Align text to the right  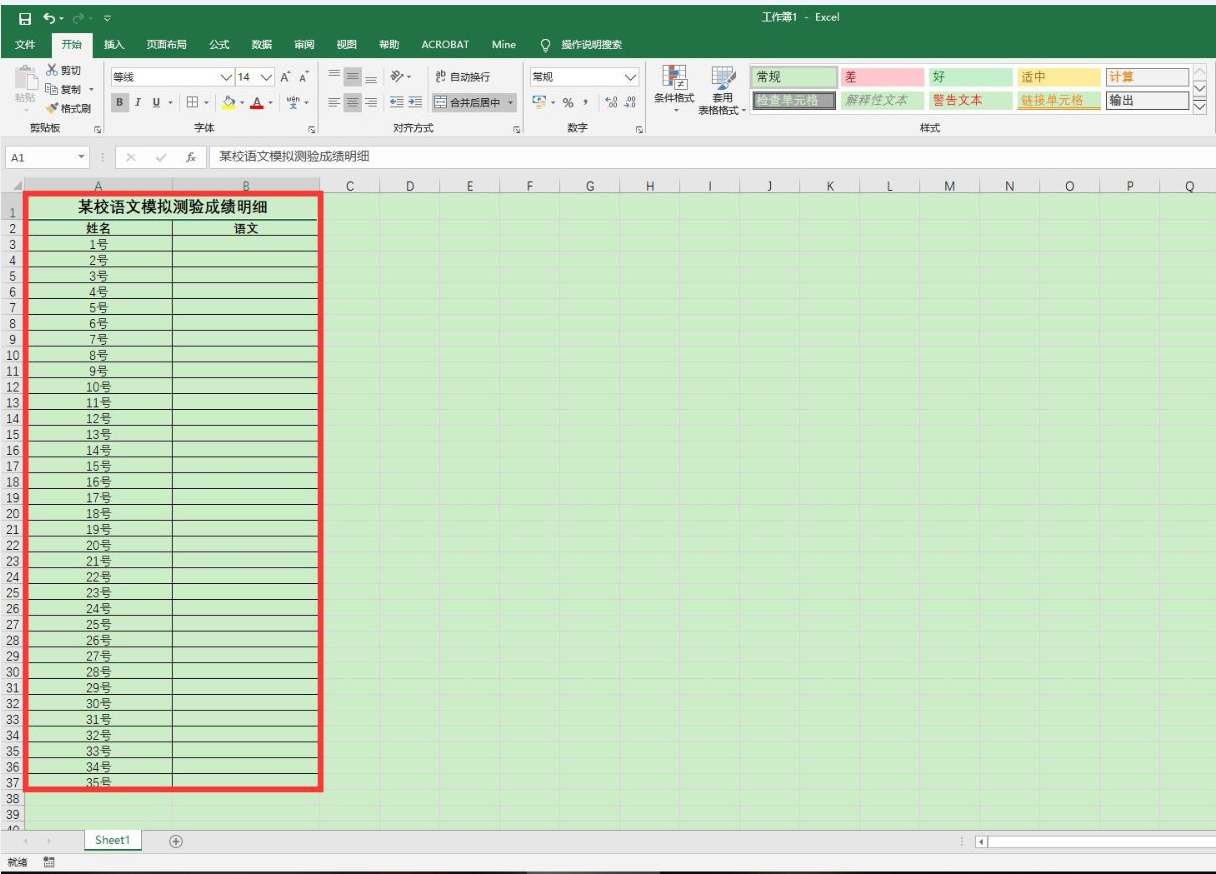pos(371,102)
